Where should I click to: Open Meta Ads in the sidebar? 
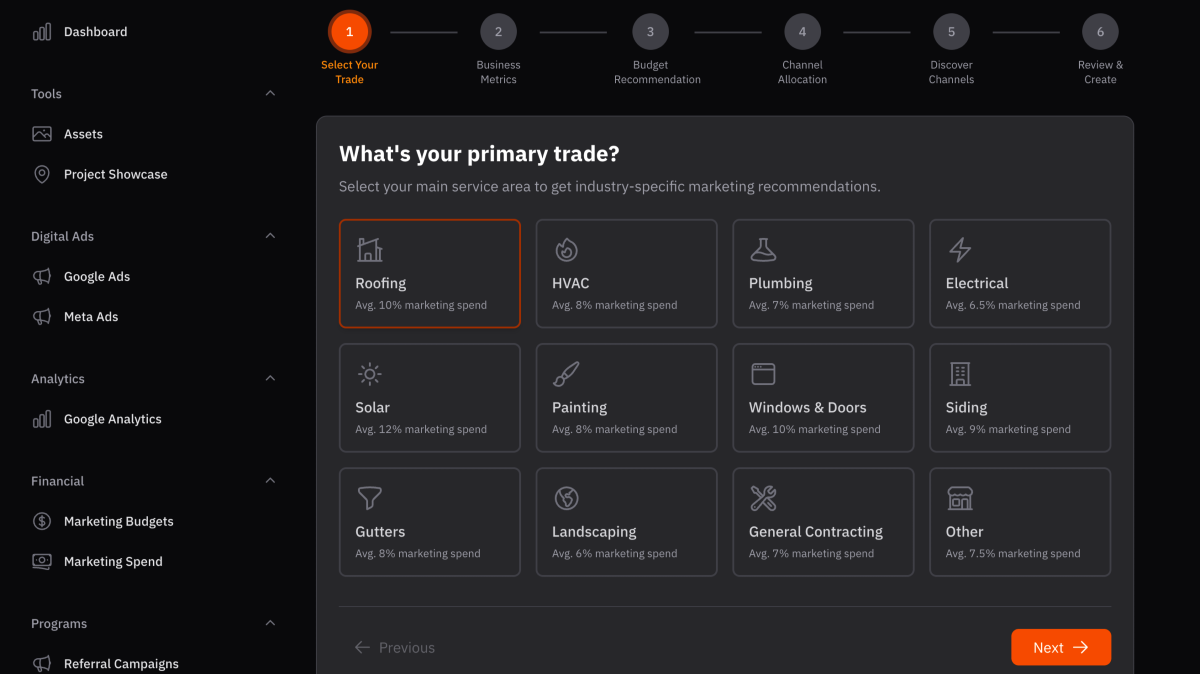(x=90, y=317)
